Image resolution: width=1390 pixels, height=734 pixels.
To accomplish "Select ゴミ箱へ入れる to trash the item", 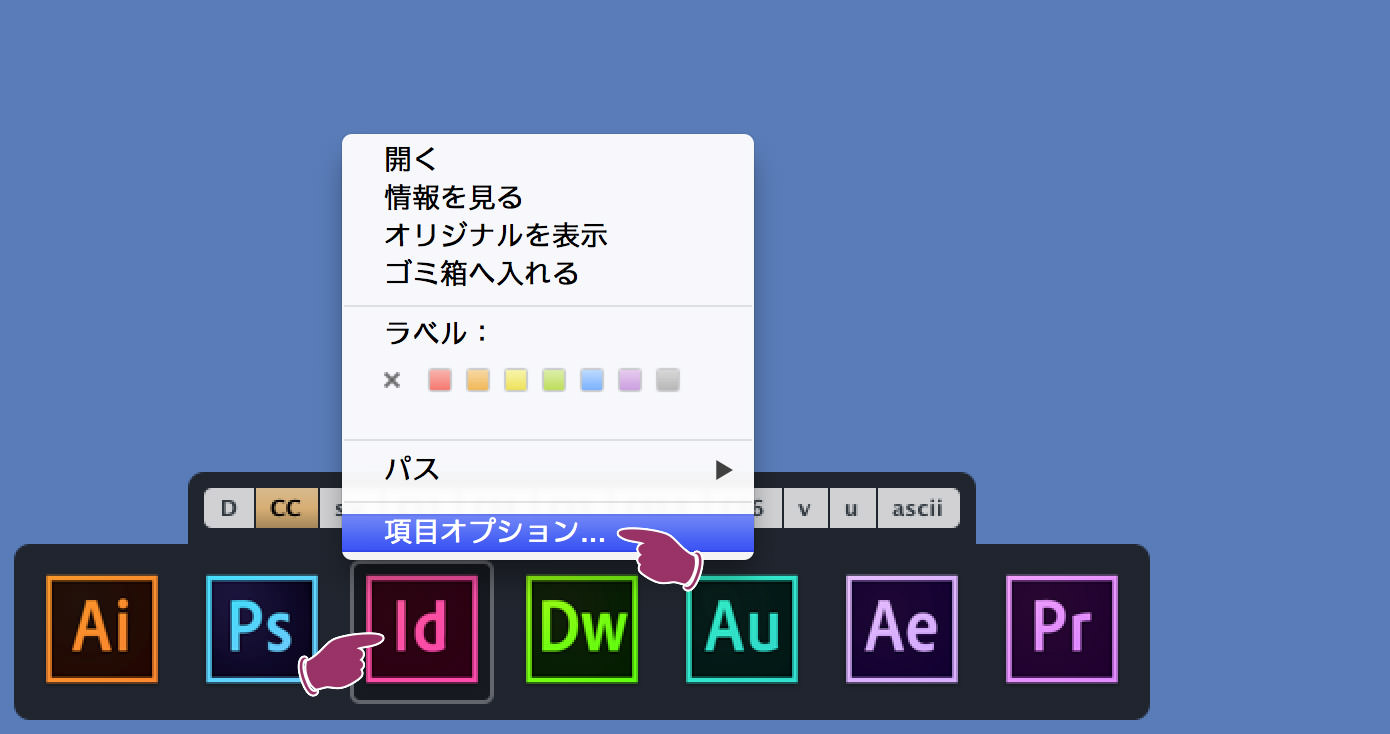I will [548, 273].
